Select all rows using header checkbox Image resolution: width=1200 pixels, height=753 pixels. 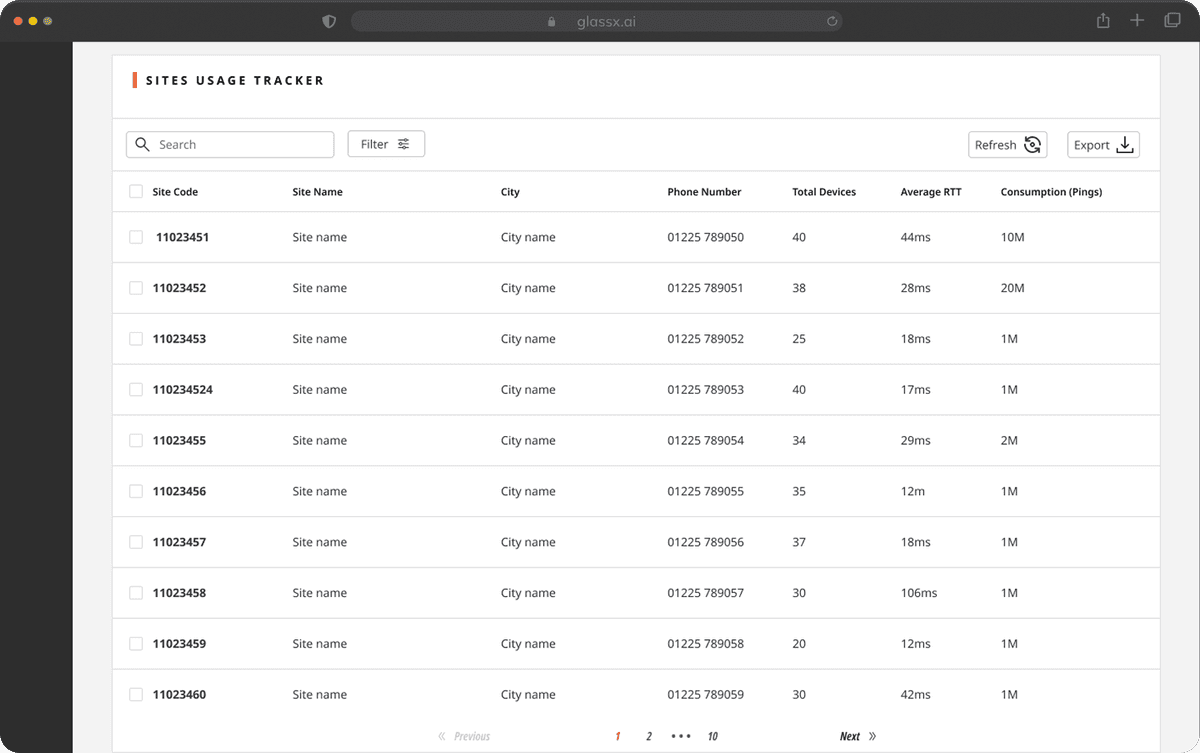[x=136, y=191]
